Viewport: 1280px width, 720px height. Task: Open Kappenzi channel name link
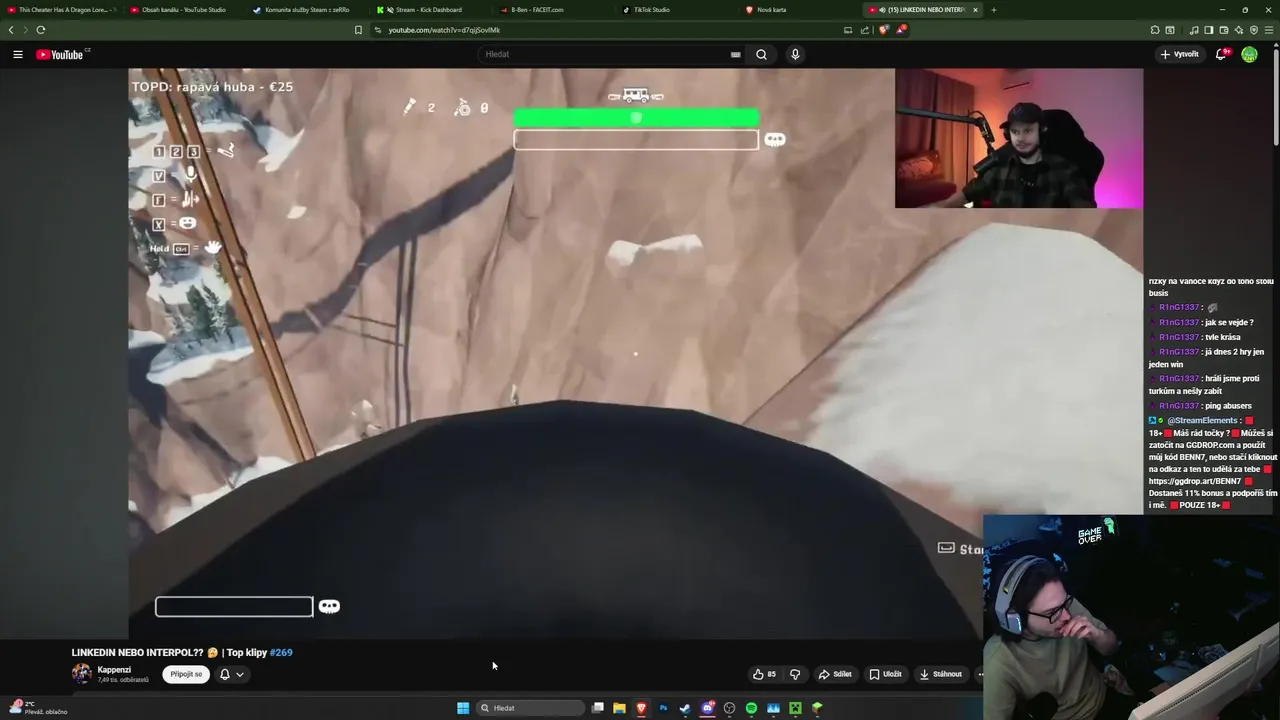[x=114, y=669]
